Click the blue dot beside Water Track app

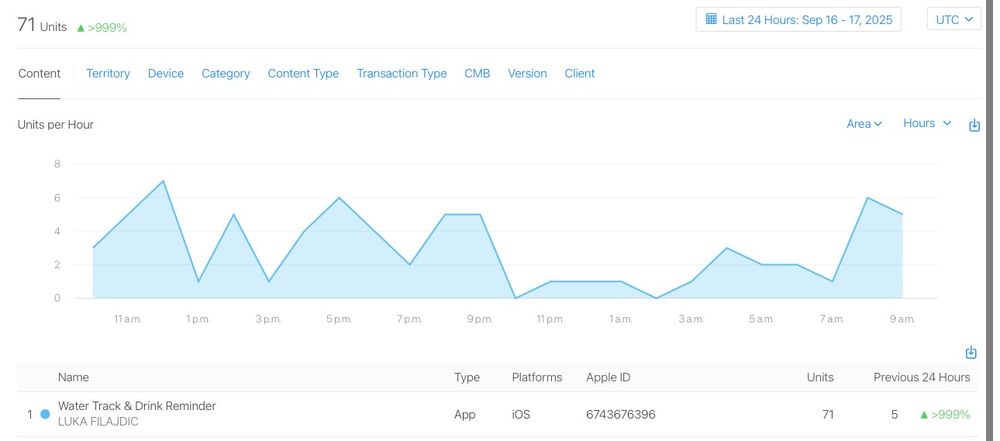(45, 414)
